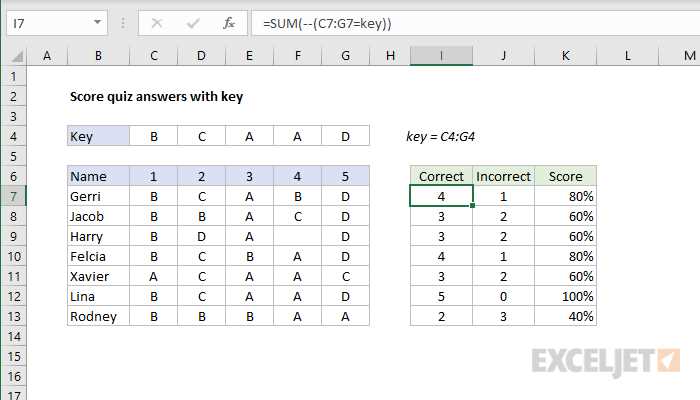Select Jacob's question 4 answer C
The height and width of the screenshot is (400, 700).
coord(297,217)
